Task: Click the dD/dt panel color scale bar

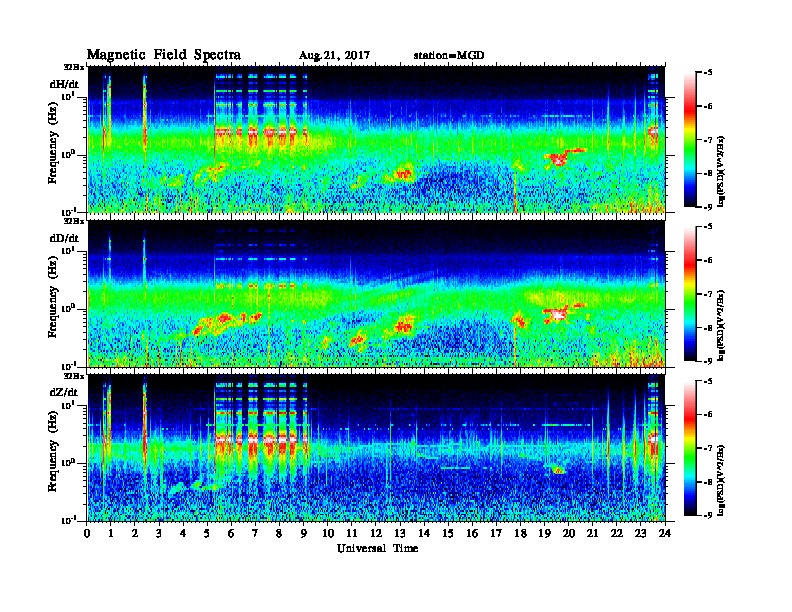Action: [x=690, y=294]
